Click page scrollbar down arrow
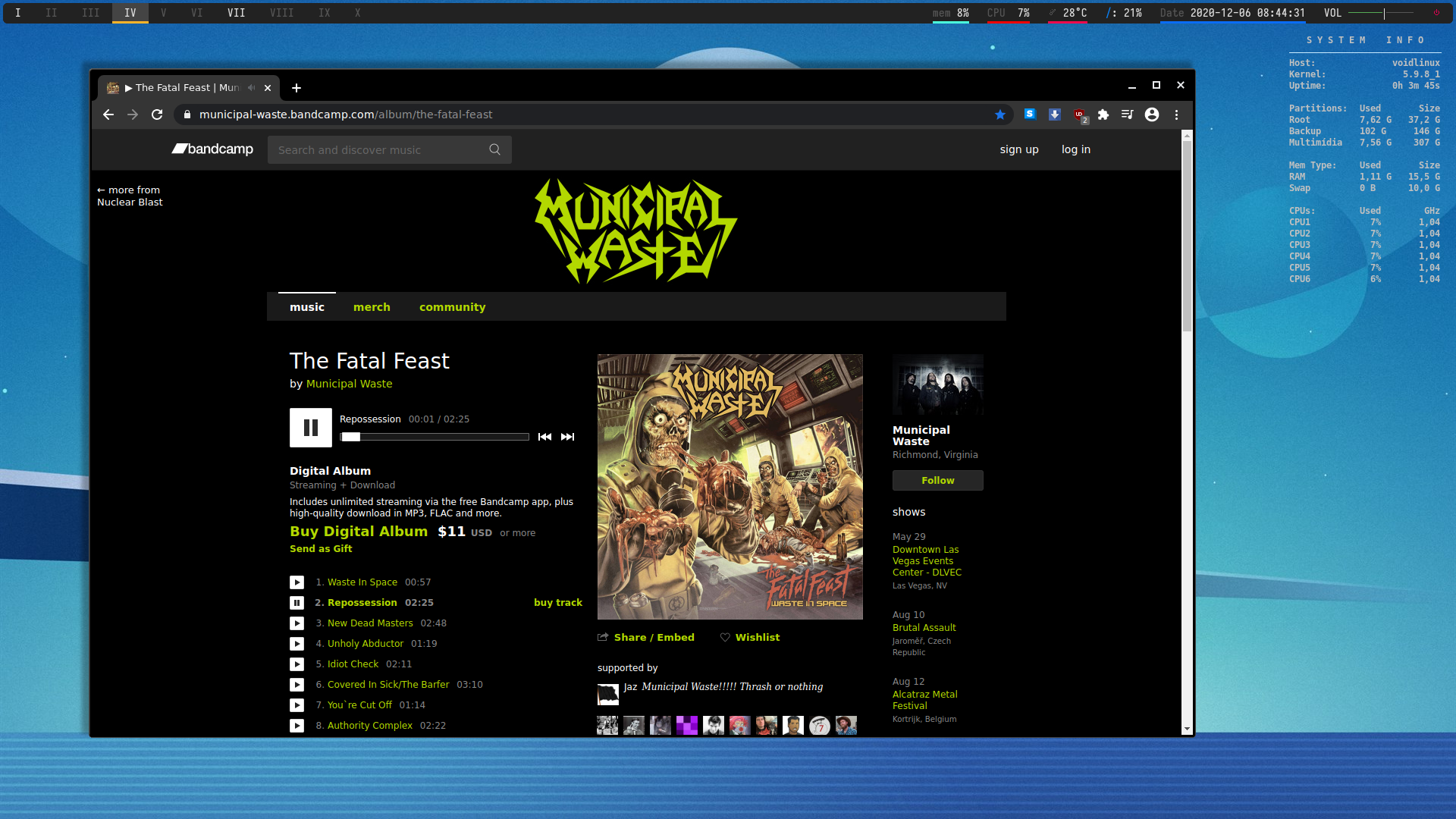The width and height of the screenshot is (1456, 819). coord(1187,729)
